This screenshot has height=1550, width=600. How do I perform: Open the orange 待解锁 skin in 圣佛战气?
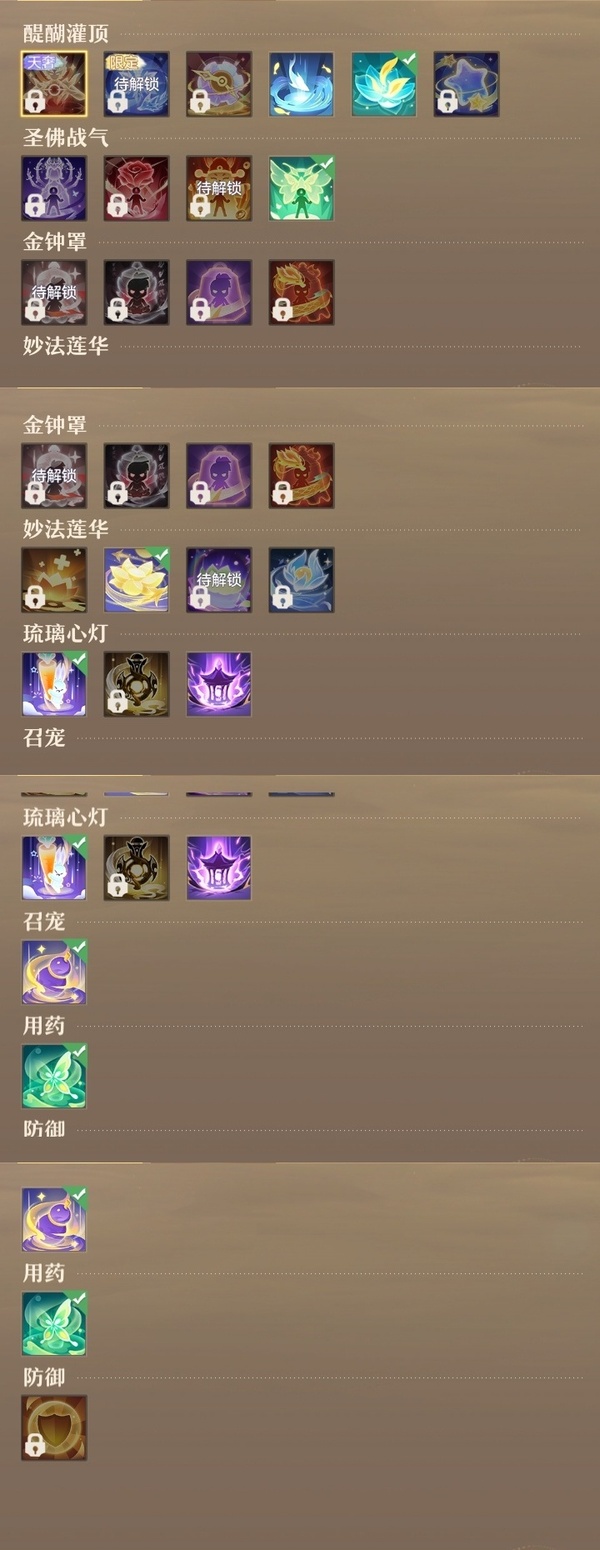click(x=219, y=188)
